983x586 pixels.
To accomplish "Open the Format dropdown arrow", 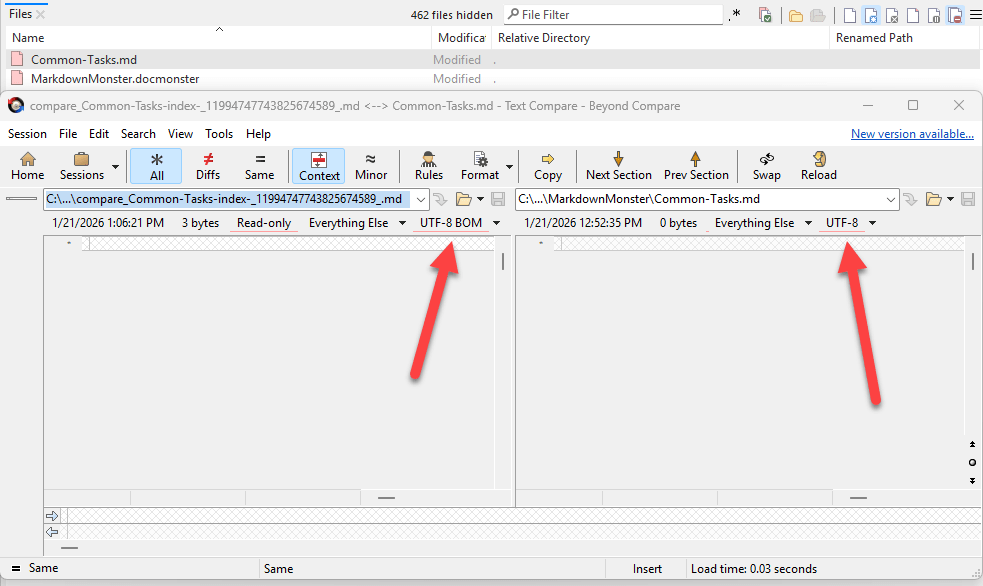I will point(510,167).
